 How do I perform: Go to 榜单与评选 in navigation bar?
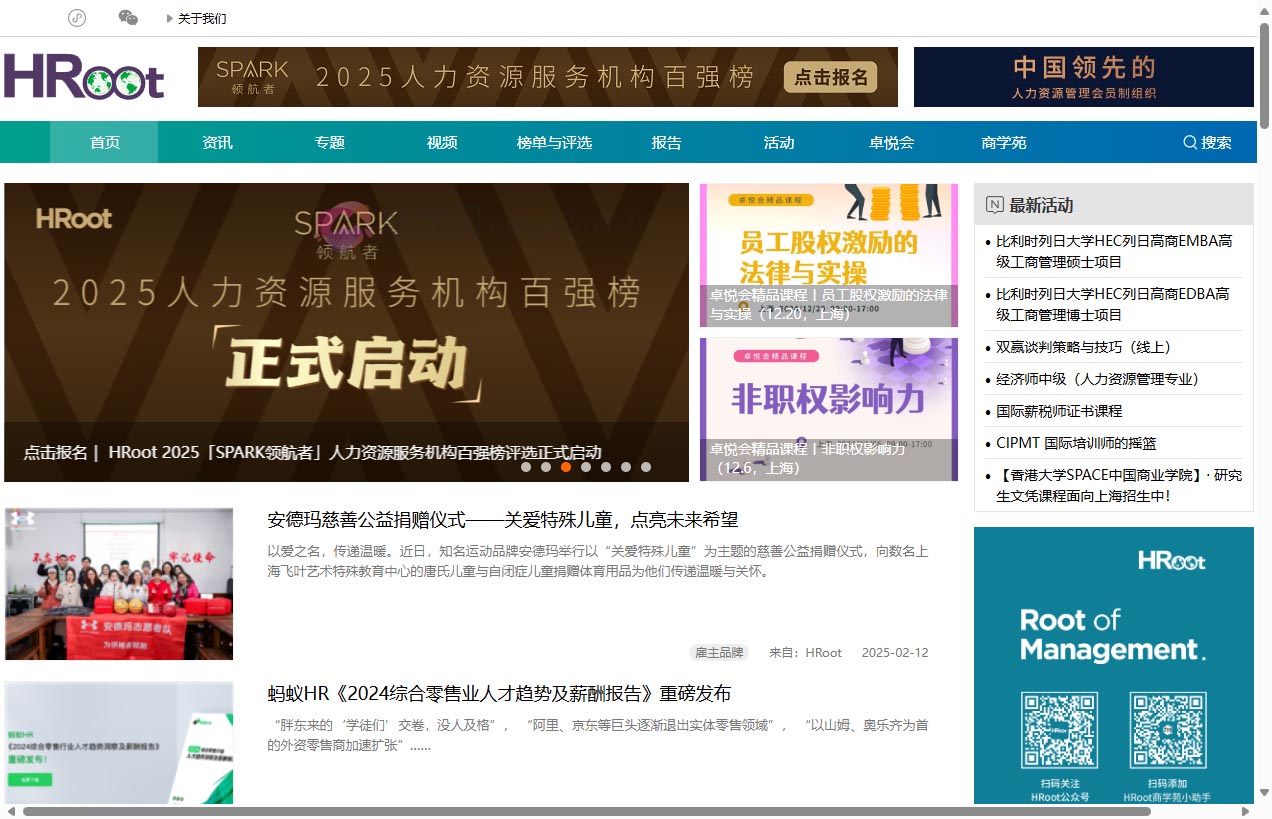click(554, 143)
